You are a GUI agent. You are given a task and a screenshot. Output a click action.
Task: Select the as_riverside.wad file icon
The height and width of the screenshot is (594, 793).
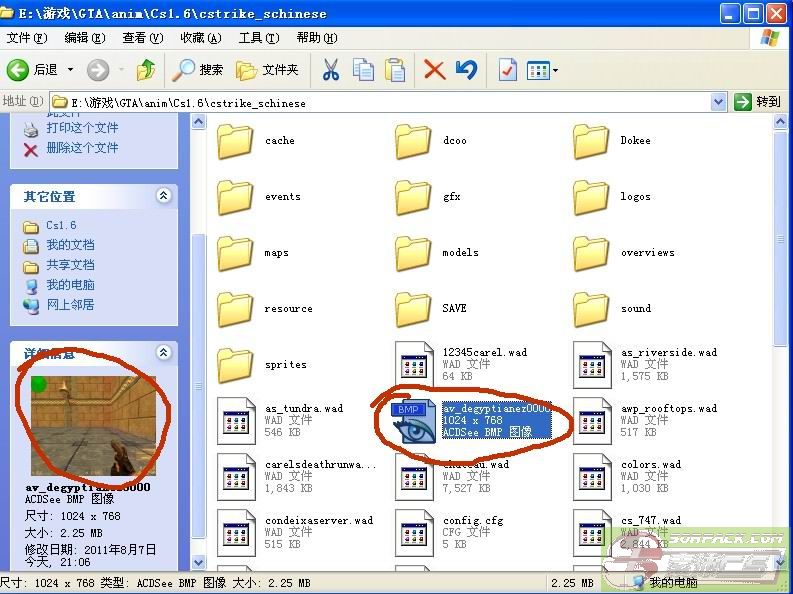pyautogui.click(x=592, y=364)
